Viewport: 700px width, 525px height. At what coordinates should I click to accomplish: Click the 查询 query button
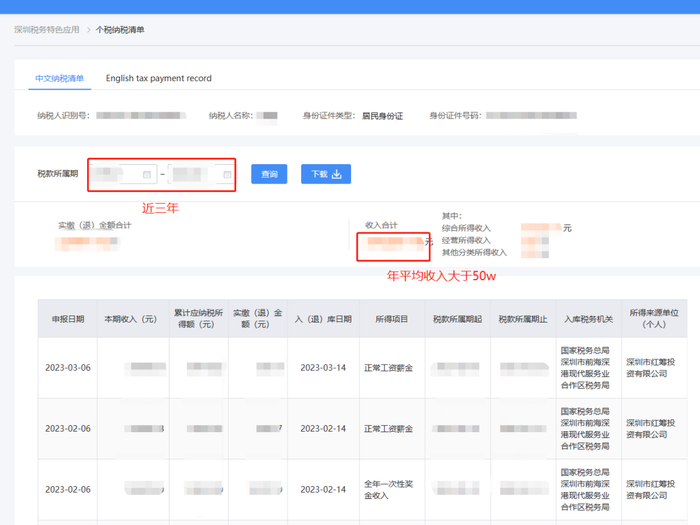[x=269, y=174]
